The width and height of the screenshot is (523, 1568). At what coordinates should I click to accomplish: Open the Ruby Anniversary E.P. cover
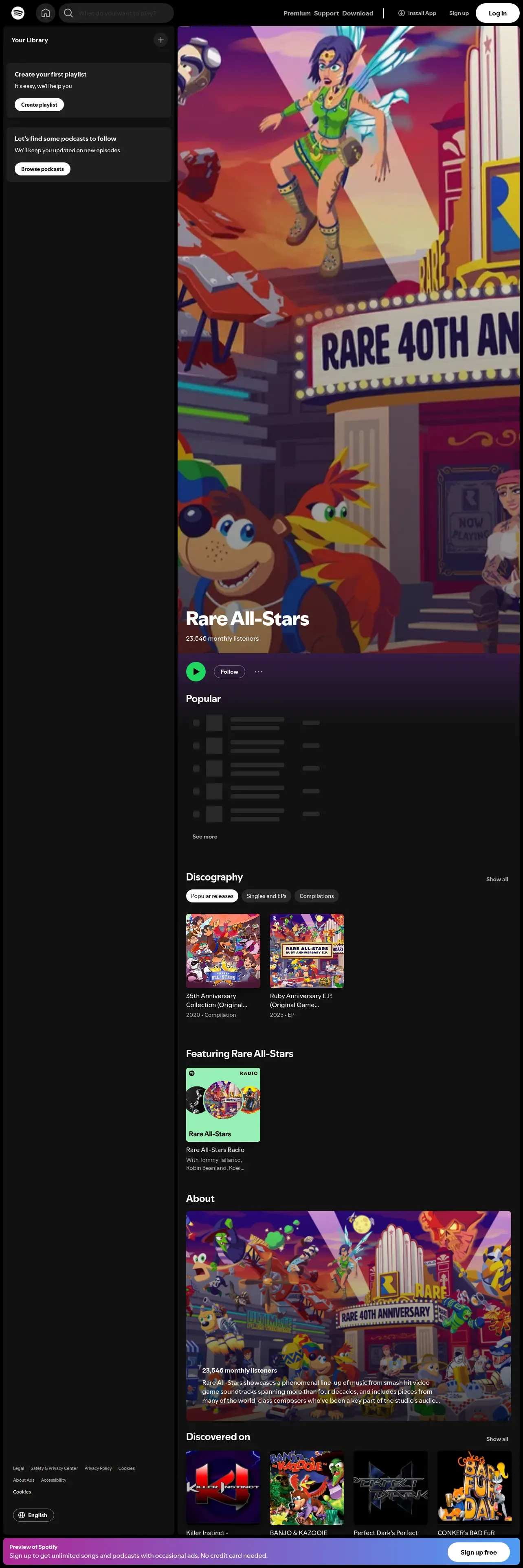307,951
